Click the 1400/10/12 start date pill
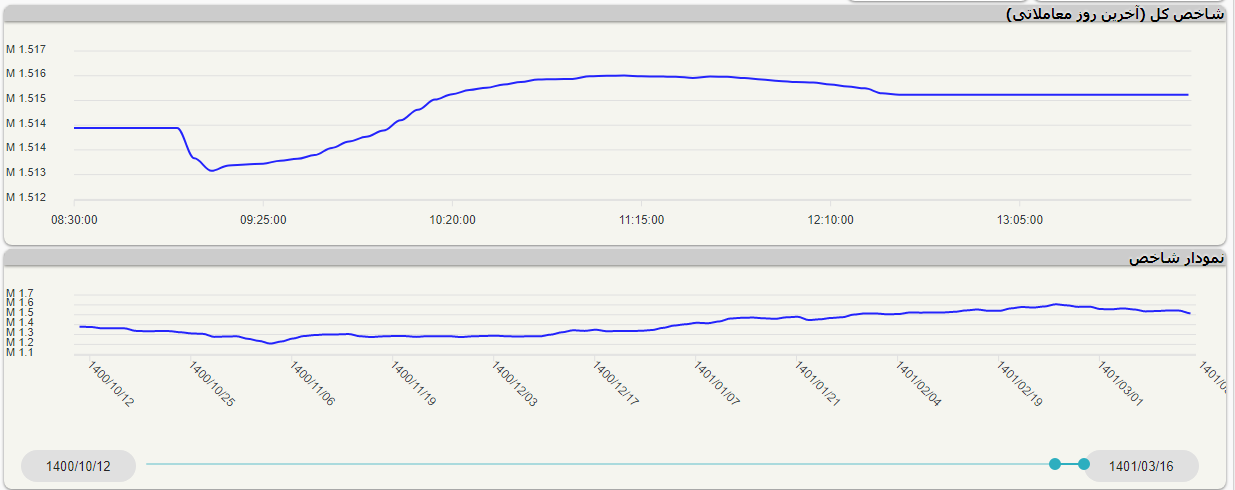Screen dimensions: 1235x490 coord(78,466)
